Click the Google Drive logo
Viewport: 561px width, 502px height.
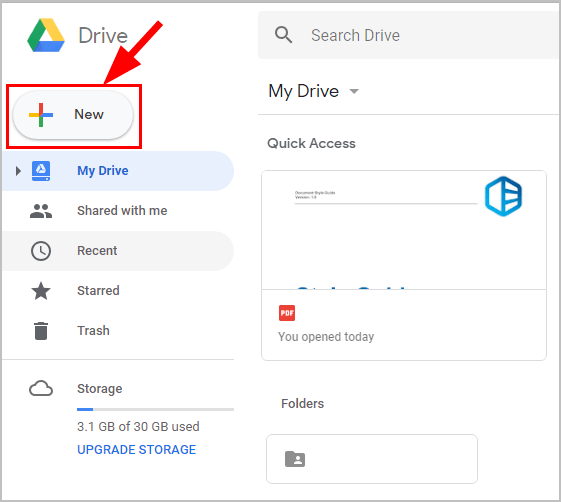click(x=46, y=35)
